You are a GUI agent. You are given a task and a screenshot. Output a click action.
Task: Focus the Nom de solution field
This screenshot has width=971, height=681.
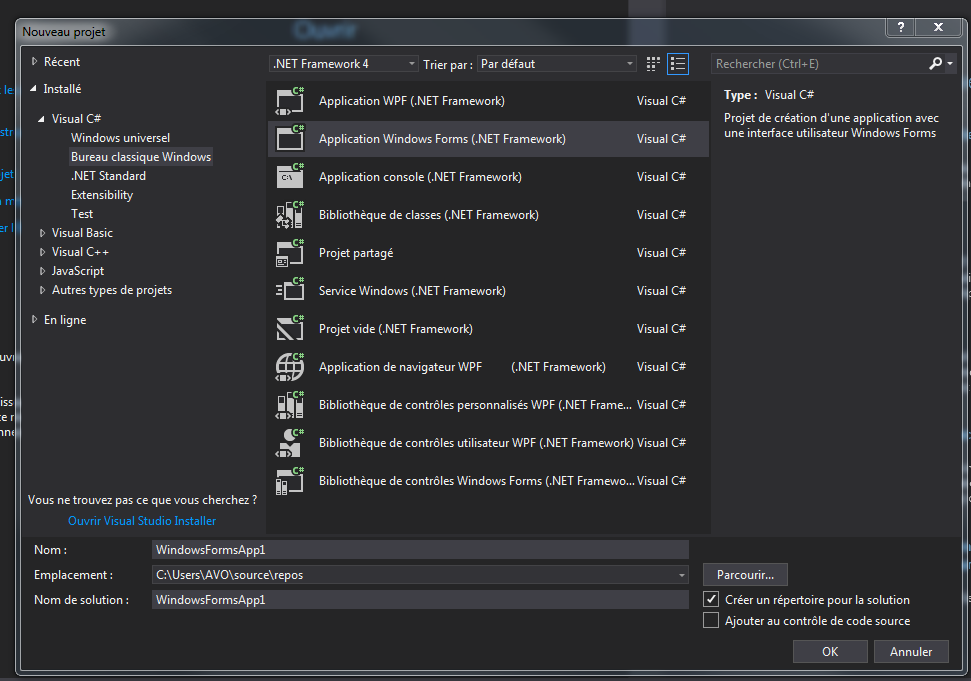coord(420,600)
